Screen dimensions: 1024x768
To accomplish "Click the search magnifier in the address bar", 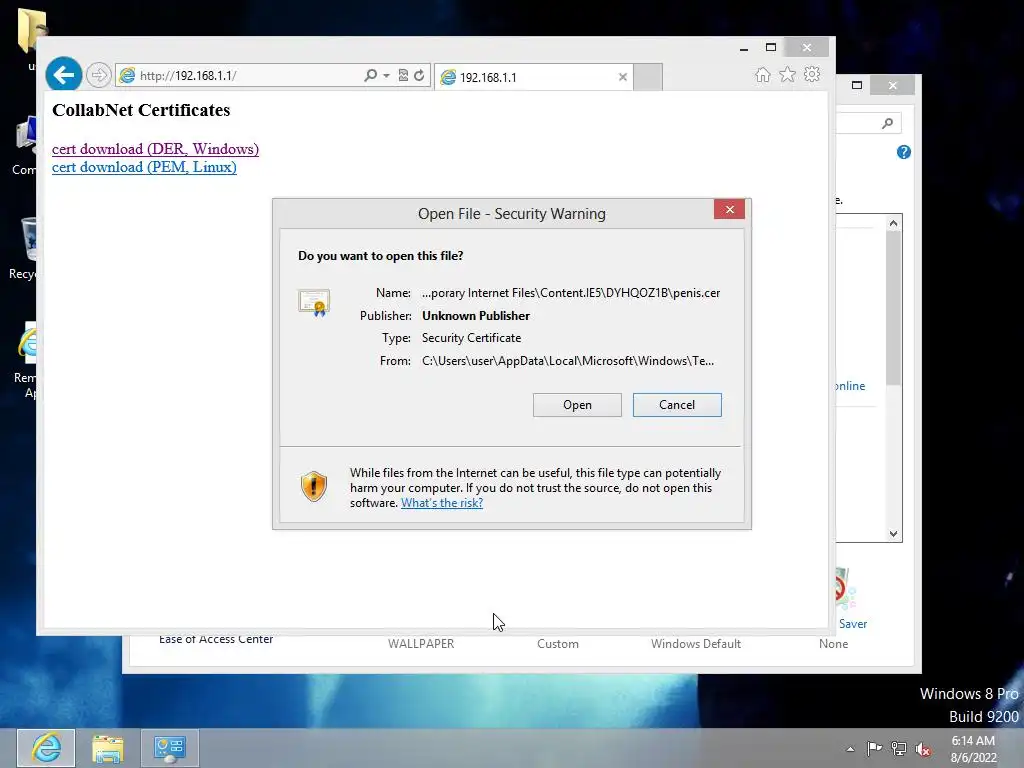I will (x=370, y=75).
